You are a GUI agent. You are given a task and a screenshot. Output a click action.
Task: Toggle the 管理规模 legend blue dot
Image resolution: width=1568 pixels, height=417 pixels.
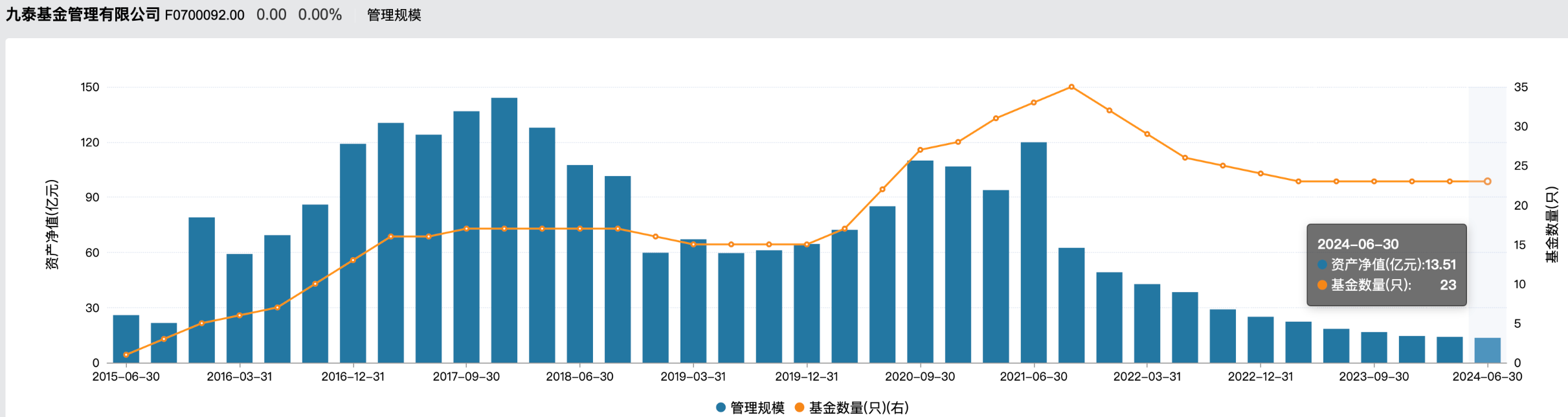pos(721,407)
